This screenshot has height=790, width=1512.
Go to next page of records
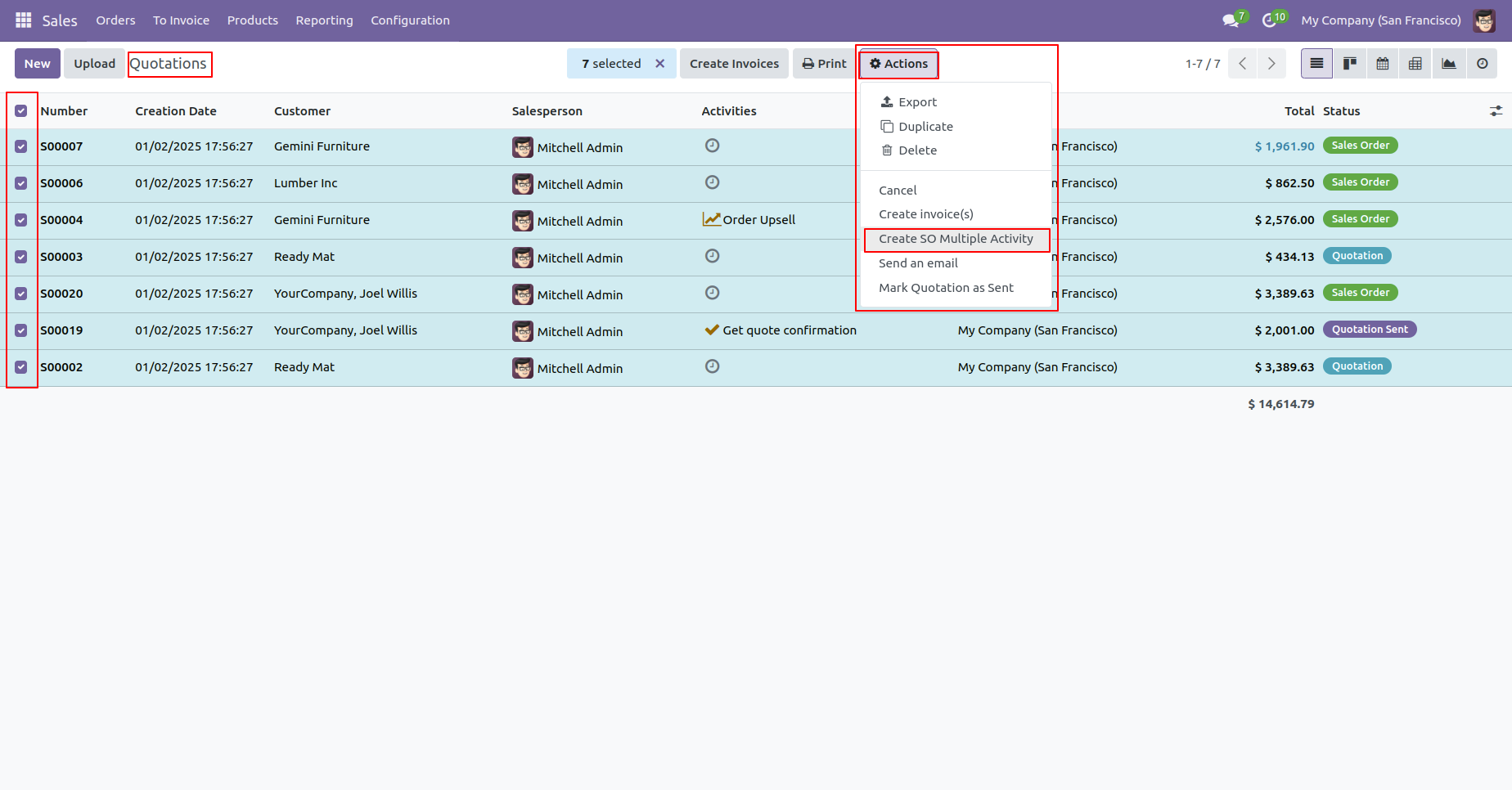[1271, 64]
